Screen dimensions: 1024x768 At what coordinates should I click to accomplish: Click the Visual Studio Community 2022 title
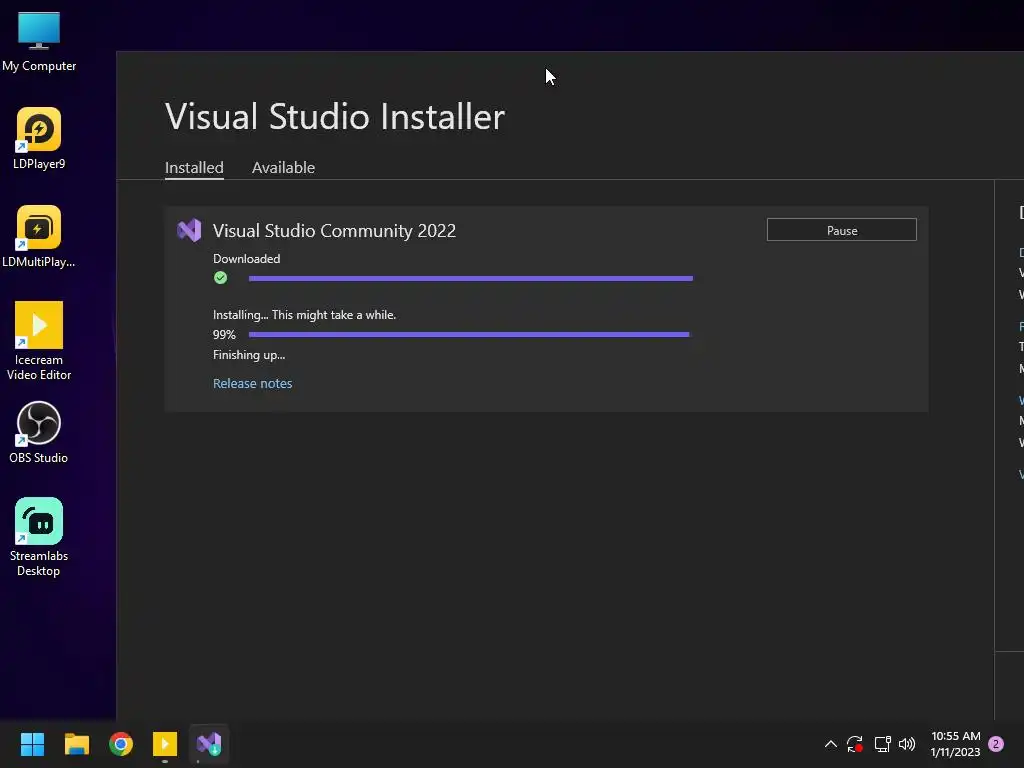334,231
